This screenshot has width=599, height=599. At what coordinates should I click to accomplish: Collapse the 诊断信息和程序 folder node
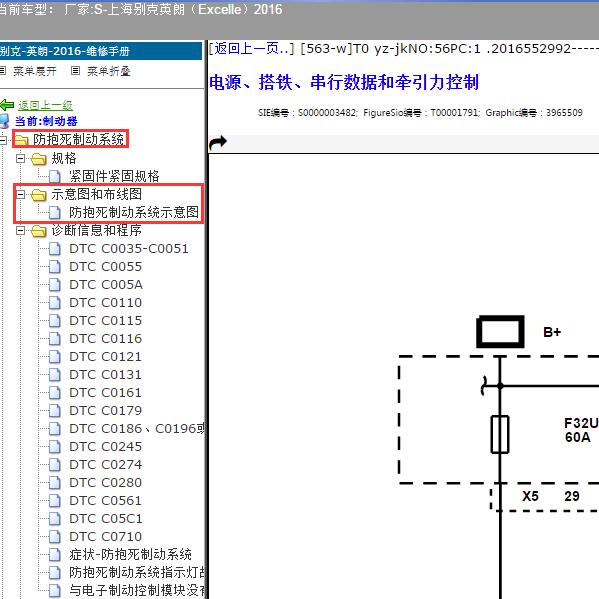[x=20, y=230]
